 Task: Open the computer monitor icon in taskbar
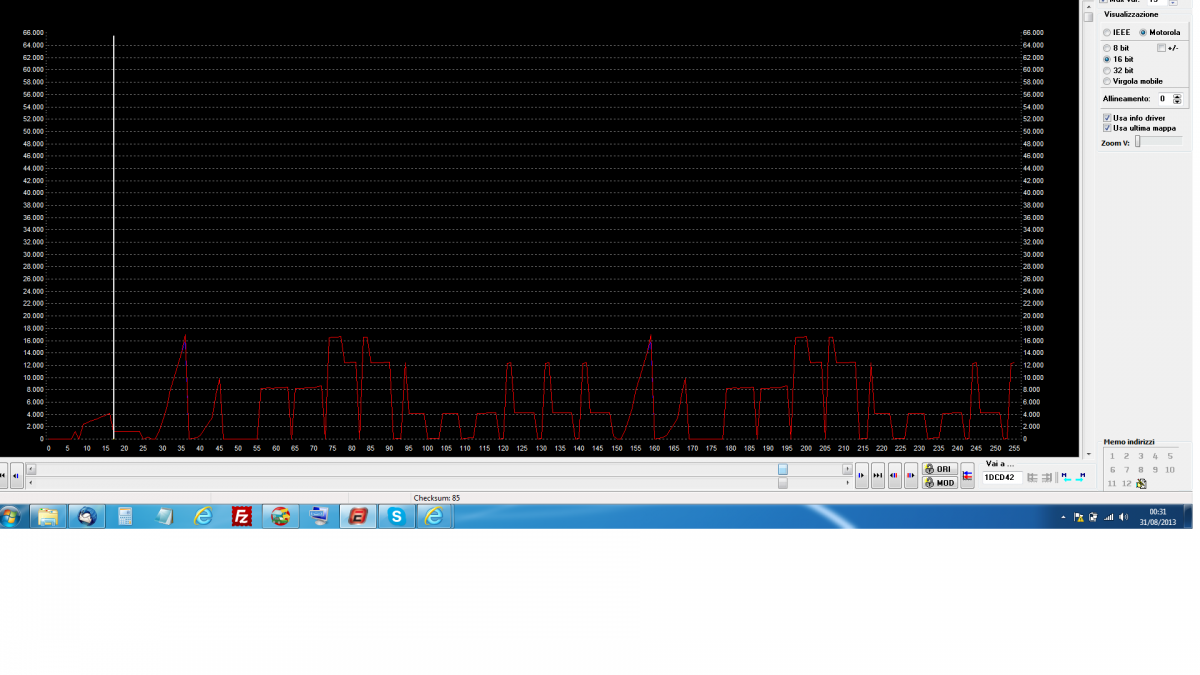pos(319,516)
